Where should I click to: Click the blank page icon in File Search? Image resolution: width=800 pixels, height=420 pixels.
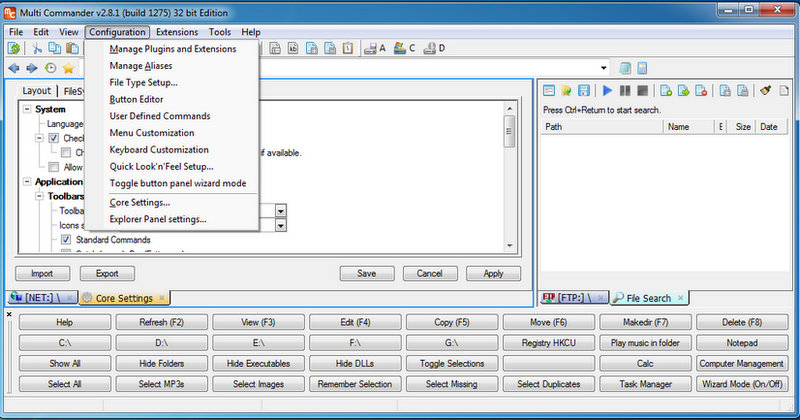784,91
